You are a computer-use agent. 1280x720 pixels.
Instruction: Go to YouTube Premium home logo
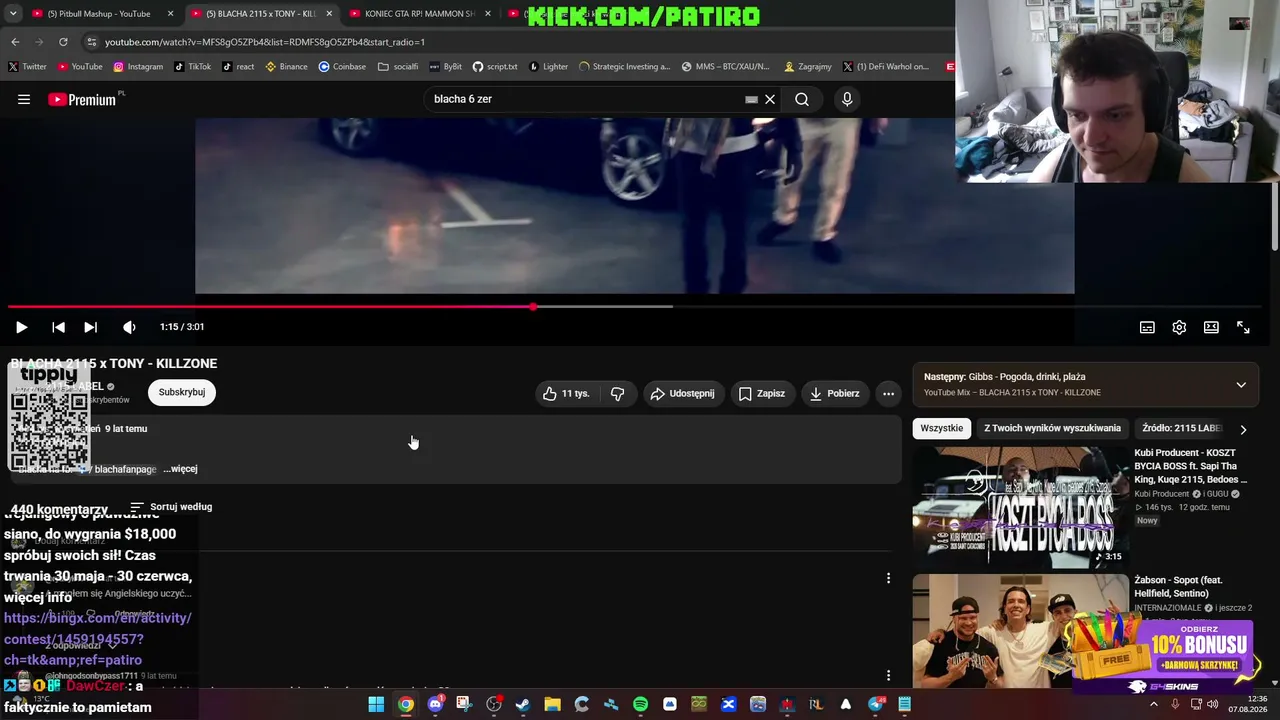pos(82,99)
